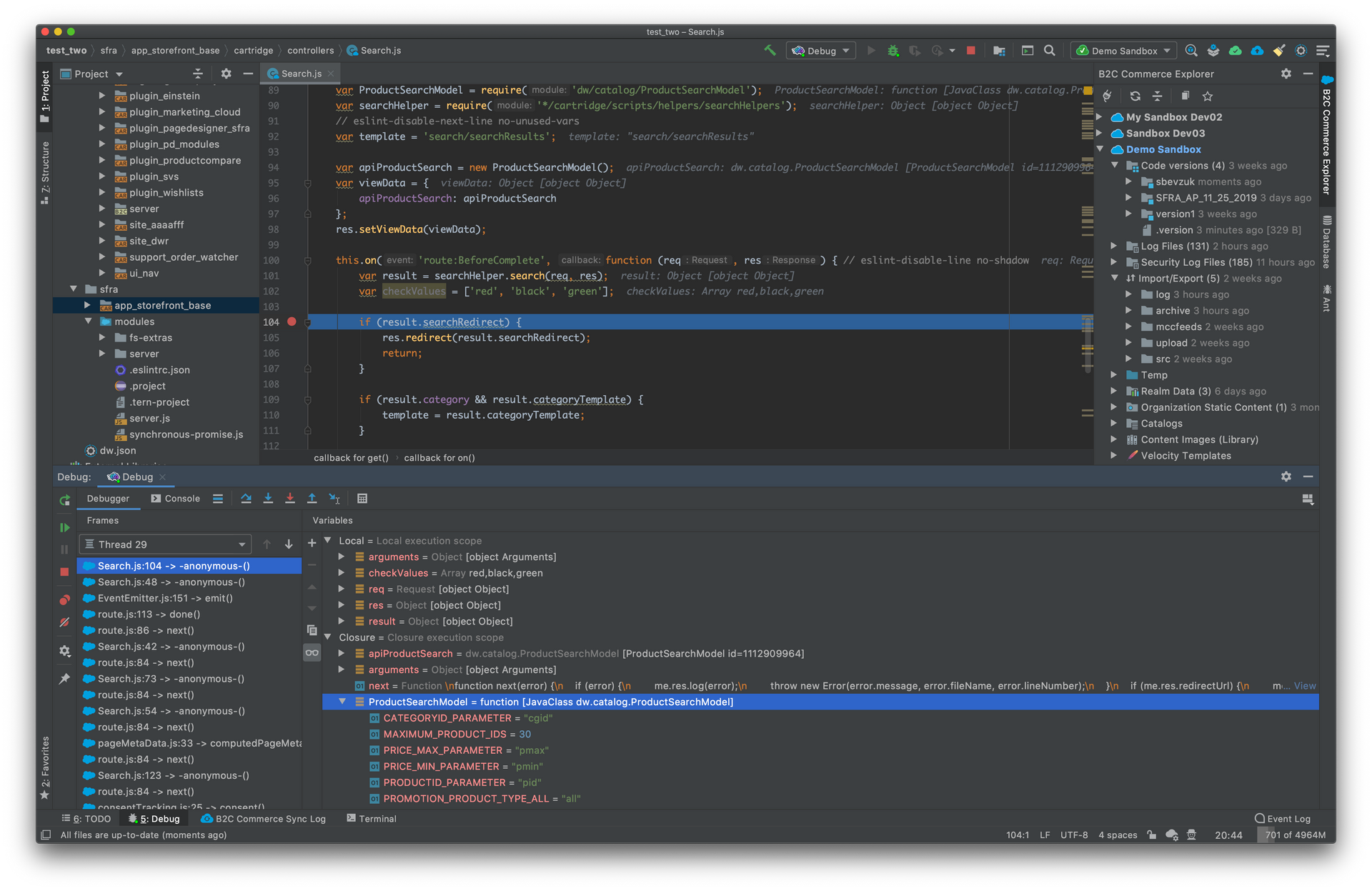Open the Terminal tool window tab

point(371,819)
